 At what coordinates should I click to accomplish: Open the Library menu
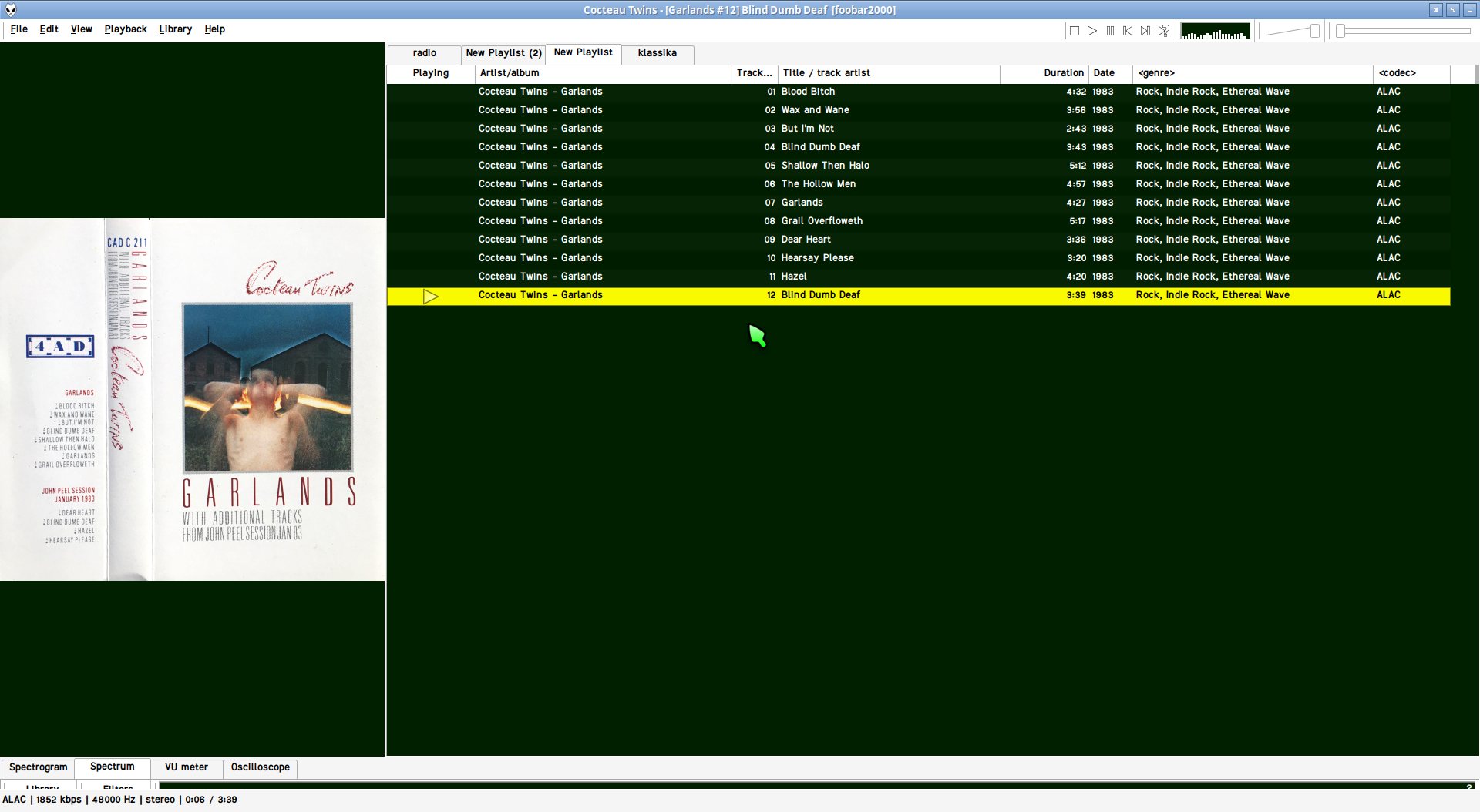(x=175, y=29)
